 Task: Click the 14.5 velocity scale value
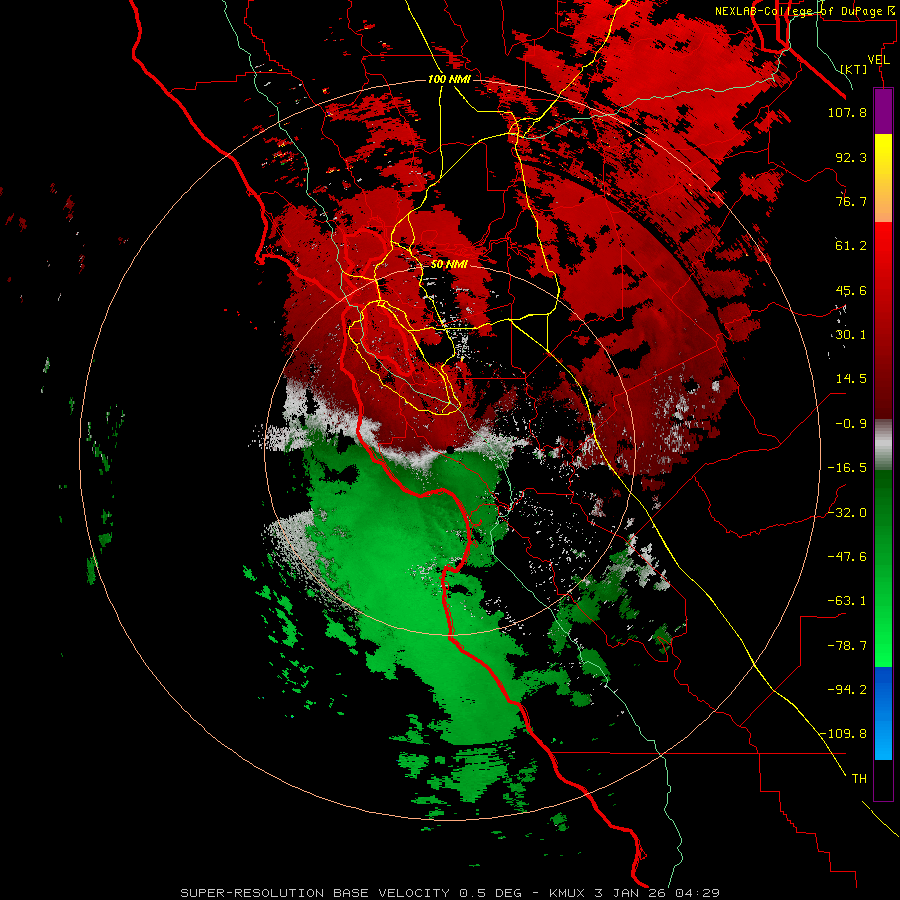[x=851, y=379]
